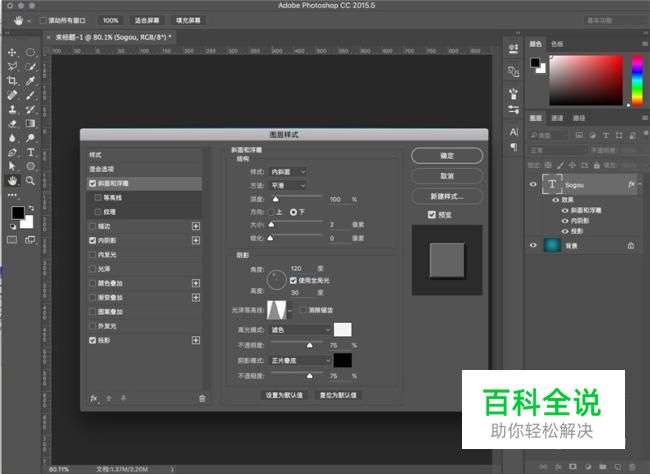Screen dimensions: 650x474
Task: Select the Healing Brush tool
Action: pyautogui.click(x=12, y=95)
